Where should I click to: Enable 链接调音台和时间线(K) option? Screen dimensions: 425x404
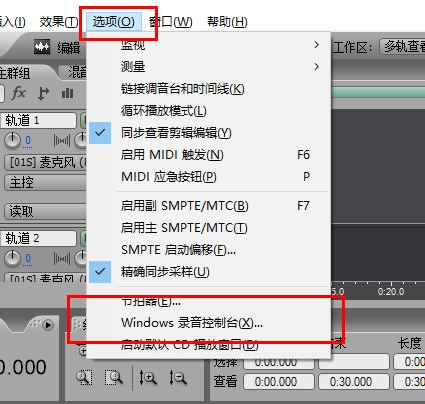click(x=209, y=89)
